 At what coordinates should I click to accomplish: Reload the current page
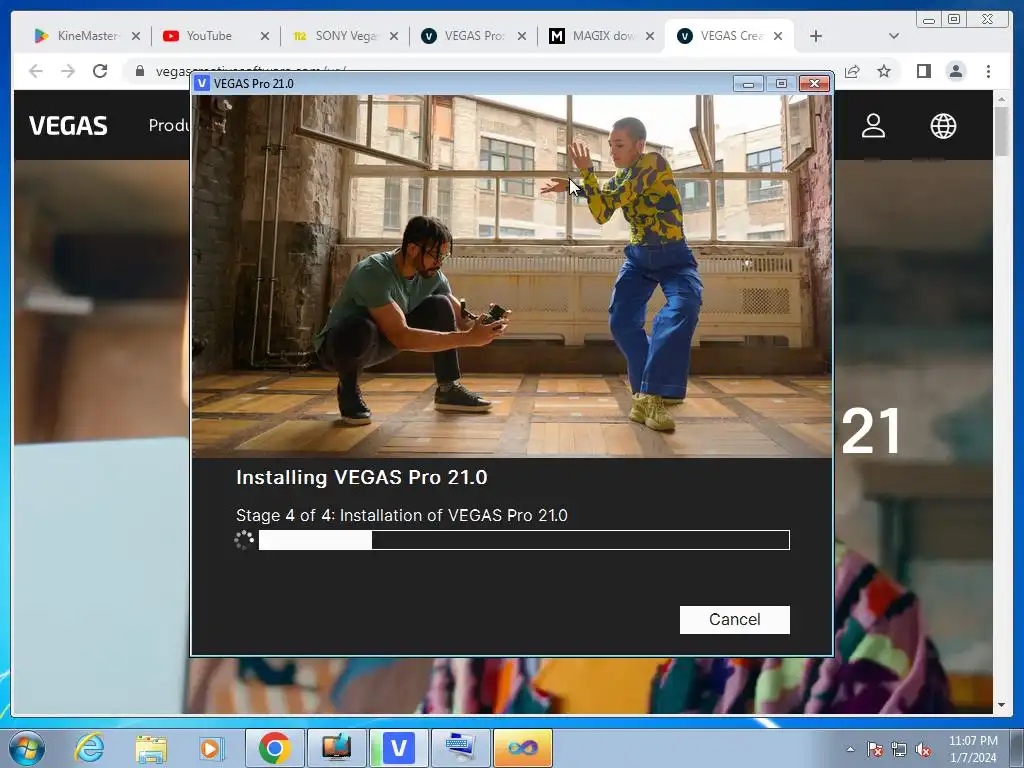(100, 71)
